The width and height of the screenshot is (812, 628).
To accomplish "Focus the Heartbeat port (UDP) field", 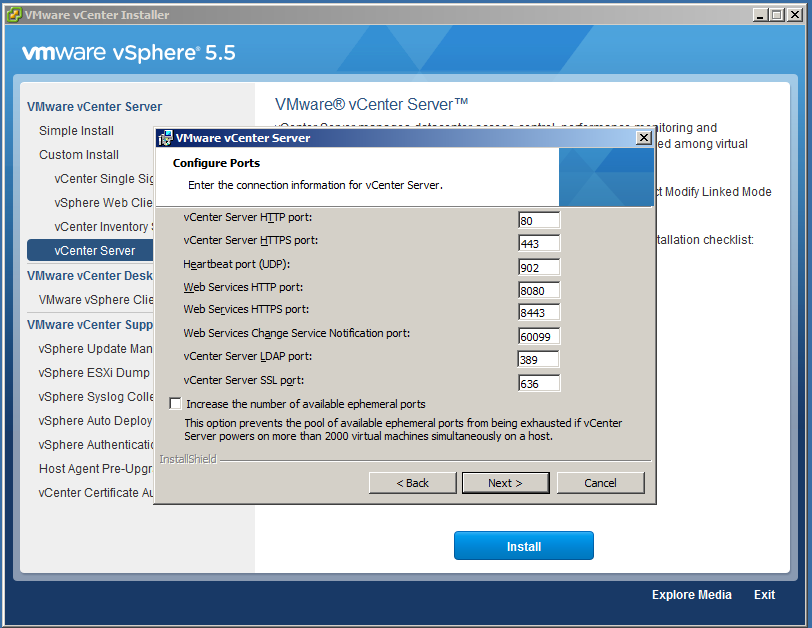I will (x=539, y=267).
